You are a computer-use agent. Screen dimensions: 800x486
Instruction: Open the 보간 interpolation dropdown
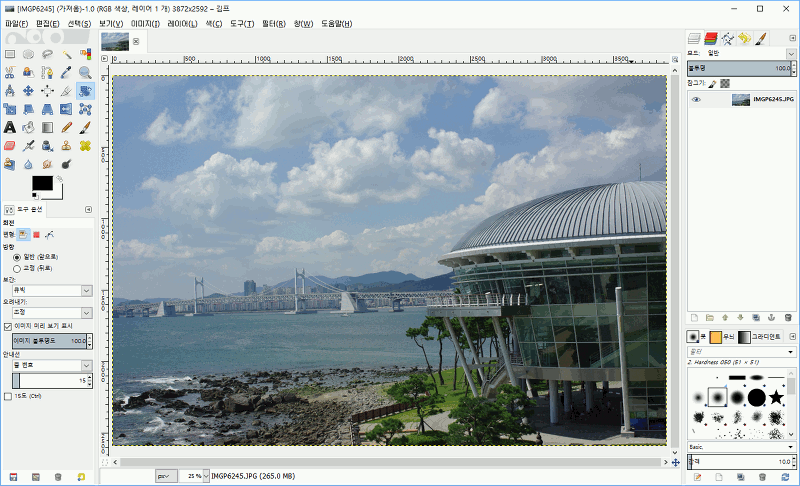pyautogui.click(x=50, y=290)
